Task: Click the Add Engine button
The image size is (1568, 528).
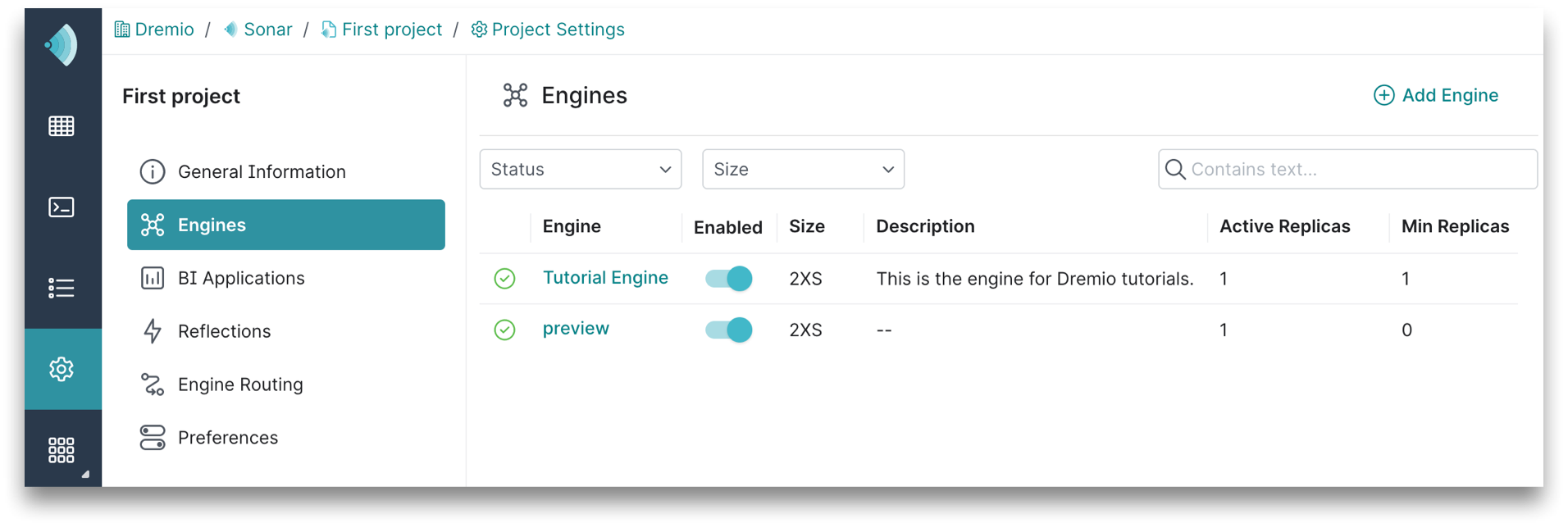Action: pos(1436,95)
